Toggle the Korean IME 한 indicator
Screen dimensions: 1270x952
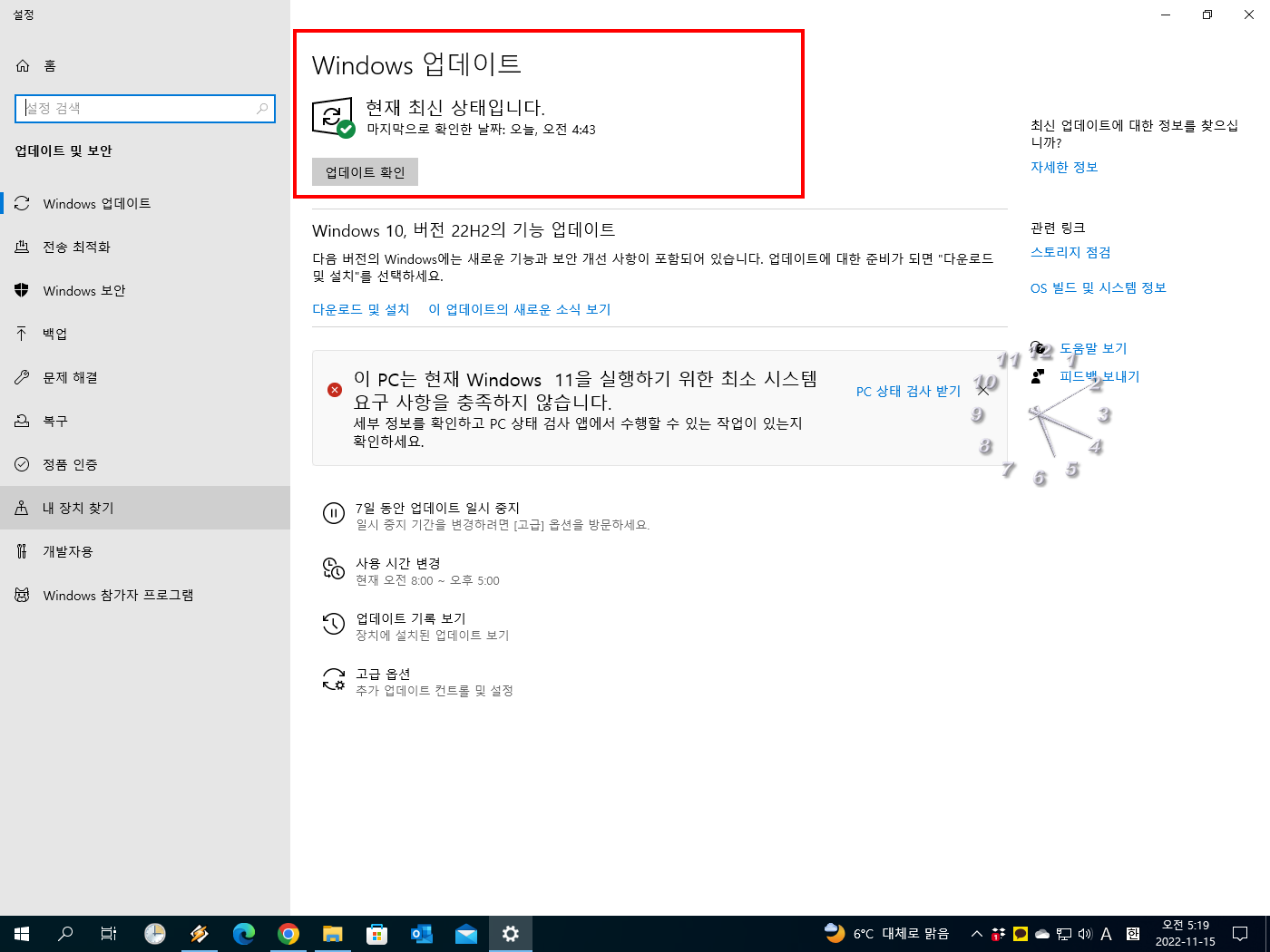(1133, 934)
